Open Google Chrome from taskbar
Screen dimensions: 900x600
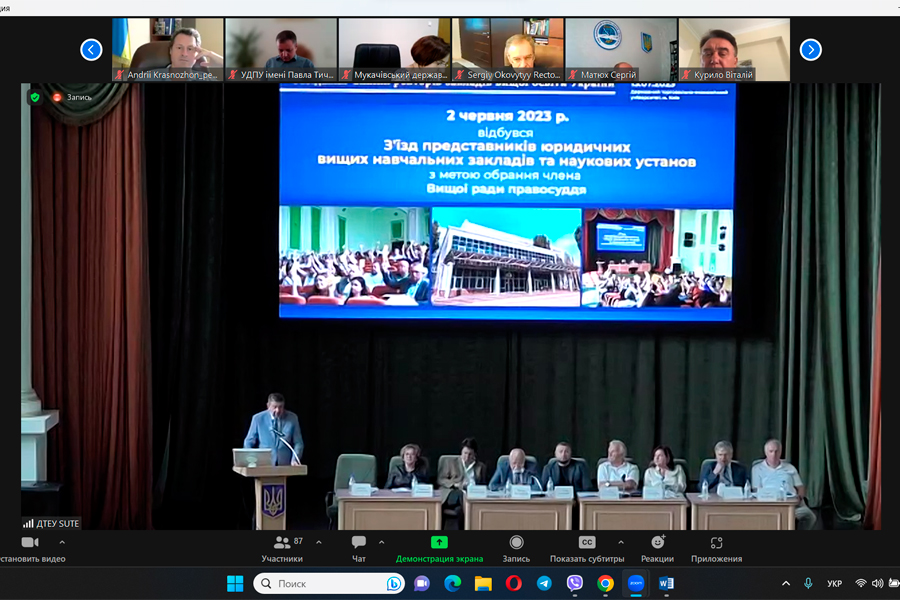[x=605, y=584]
